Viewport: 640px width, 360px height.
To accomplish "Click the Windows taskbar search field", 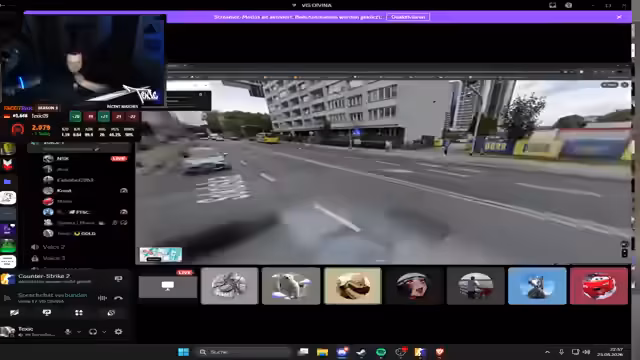I will point(244,352).
